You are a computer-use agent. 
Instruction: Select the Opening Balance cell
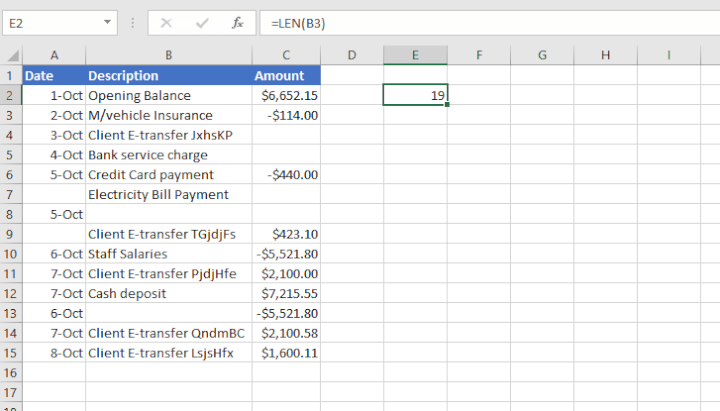pos(168,95)
